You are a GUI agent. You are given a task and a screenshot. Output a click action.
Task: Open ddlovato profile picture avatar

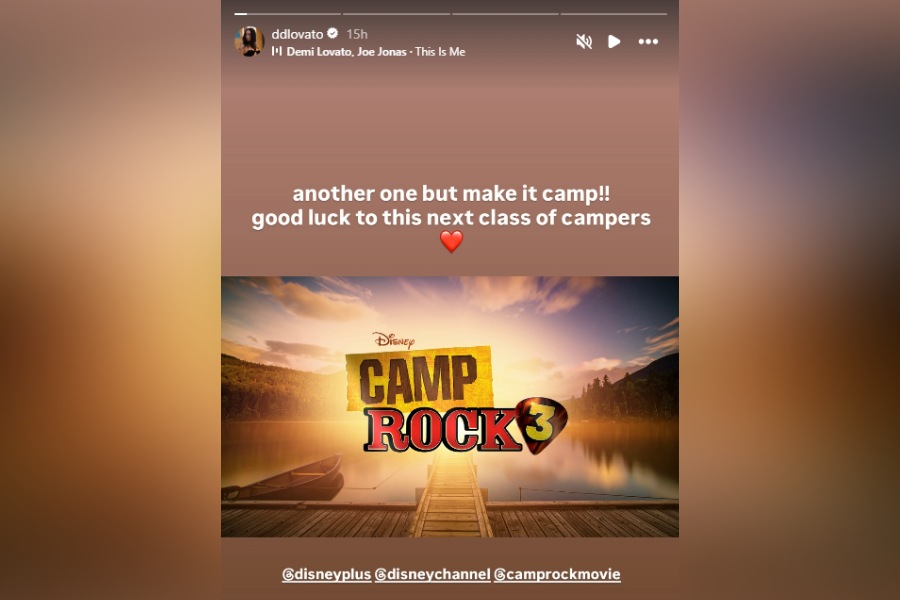tap(249, 41)
